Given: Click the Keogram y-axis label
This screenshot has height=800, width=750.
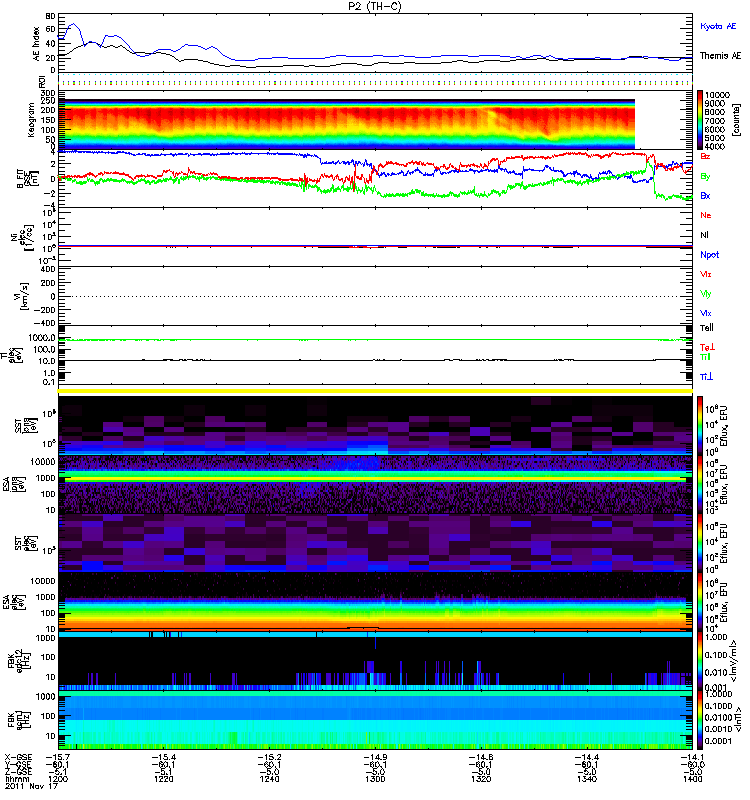Looking at the screenshot, I should tap(39, 120).
